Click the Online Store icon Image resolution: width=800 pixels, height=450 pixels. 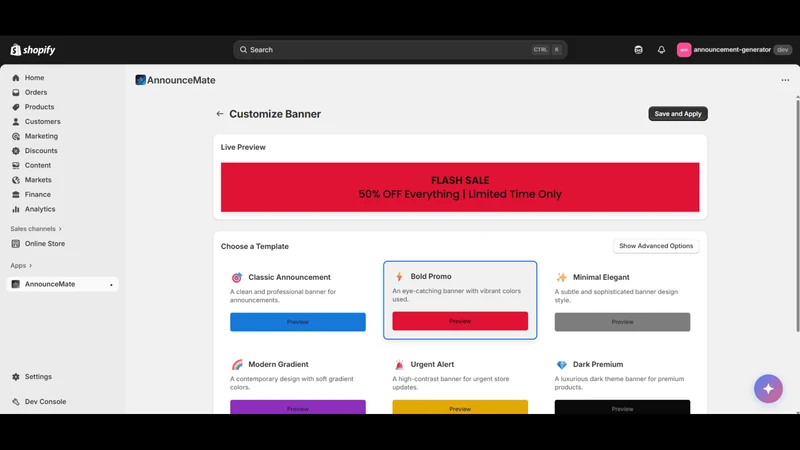coord(16,243)
